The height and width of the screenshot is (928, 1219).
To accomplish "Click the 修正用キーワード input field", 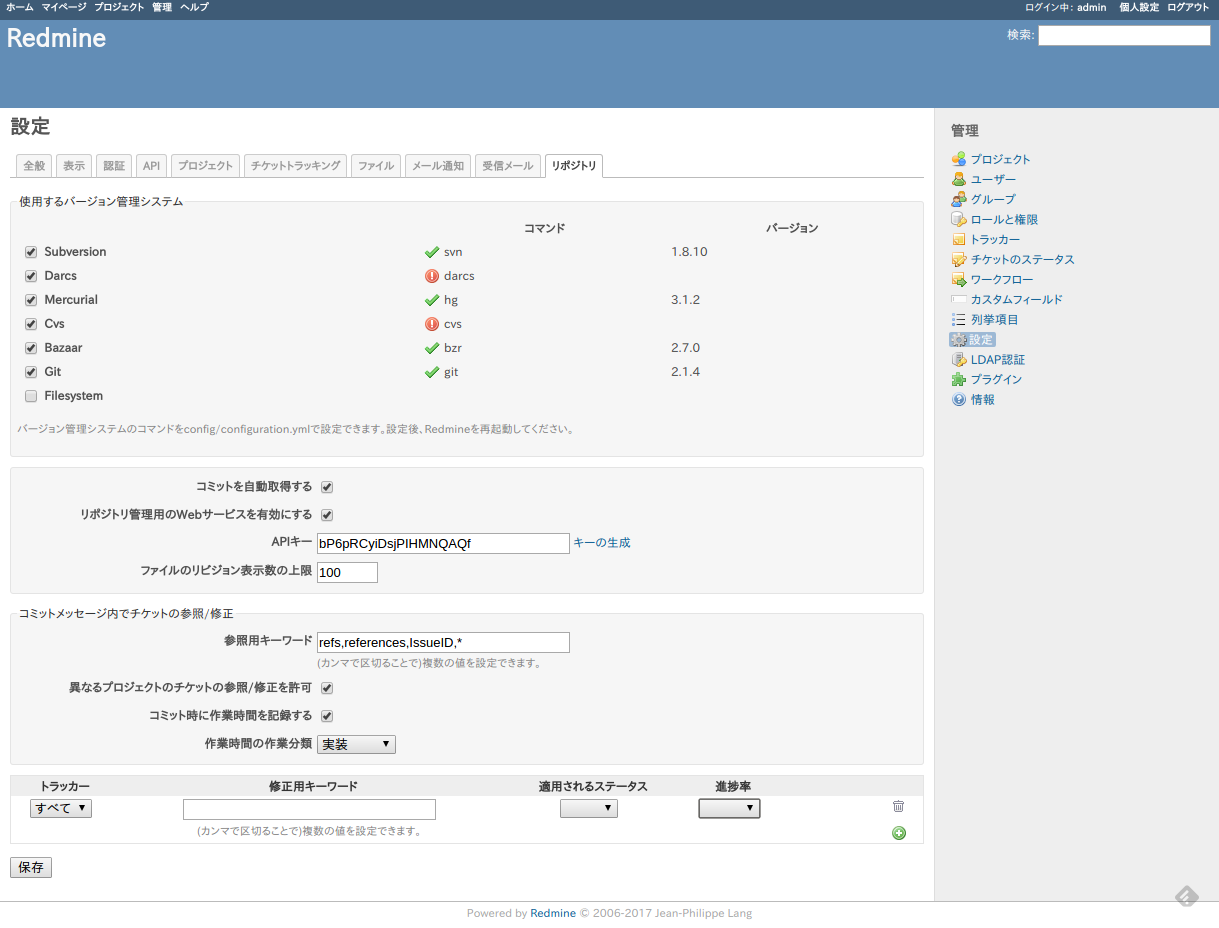I will click(309, 809).
